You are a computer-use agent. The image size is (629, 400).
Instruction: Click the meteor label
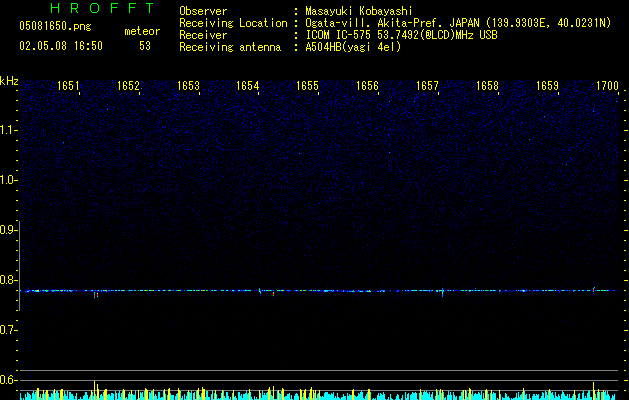click(x=142, y=31)
